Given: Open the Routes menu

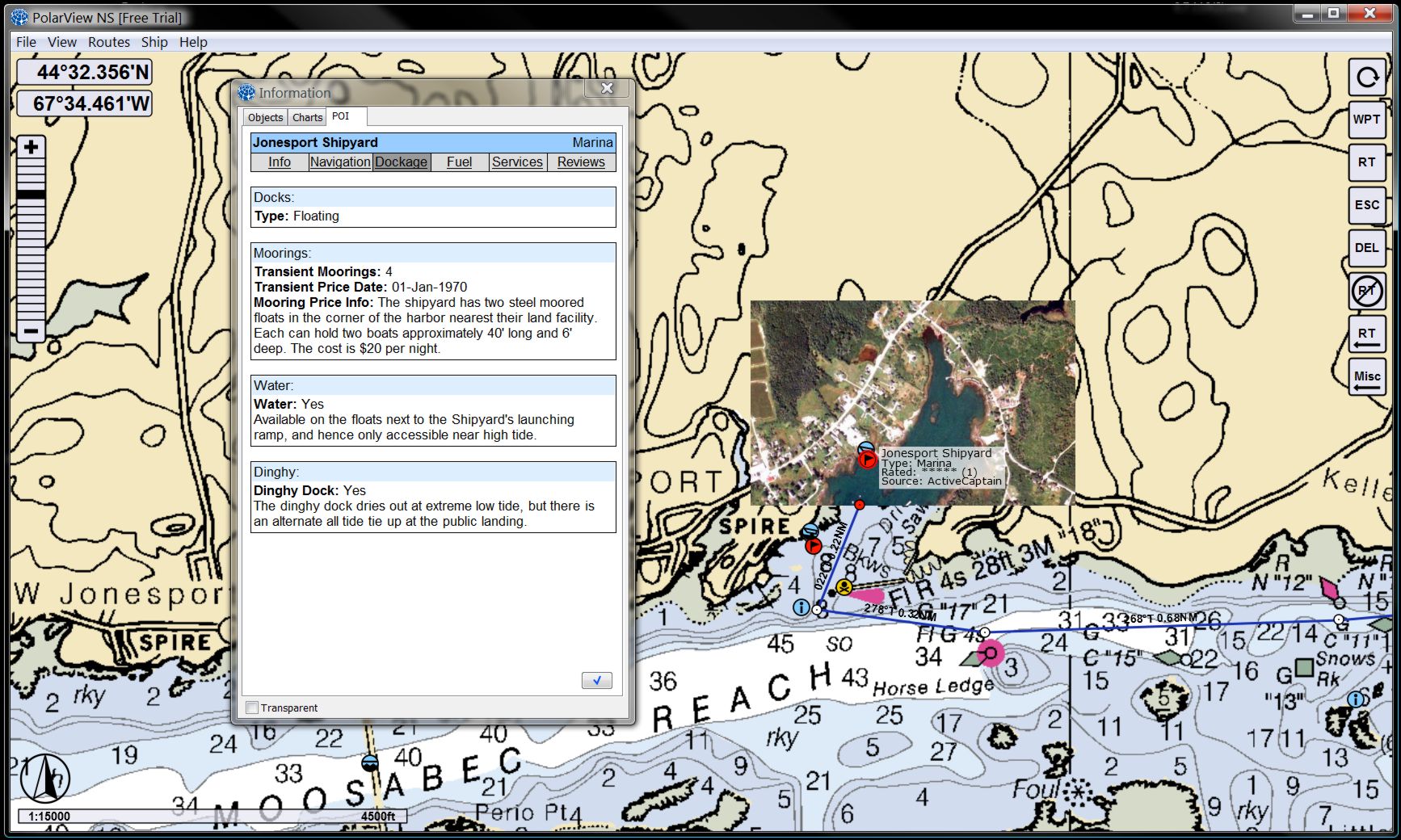Looking at the screenshot, I should (109, 42).
